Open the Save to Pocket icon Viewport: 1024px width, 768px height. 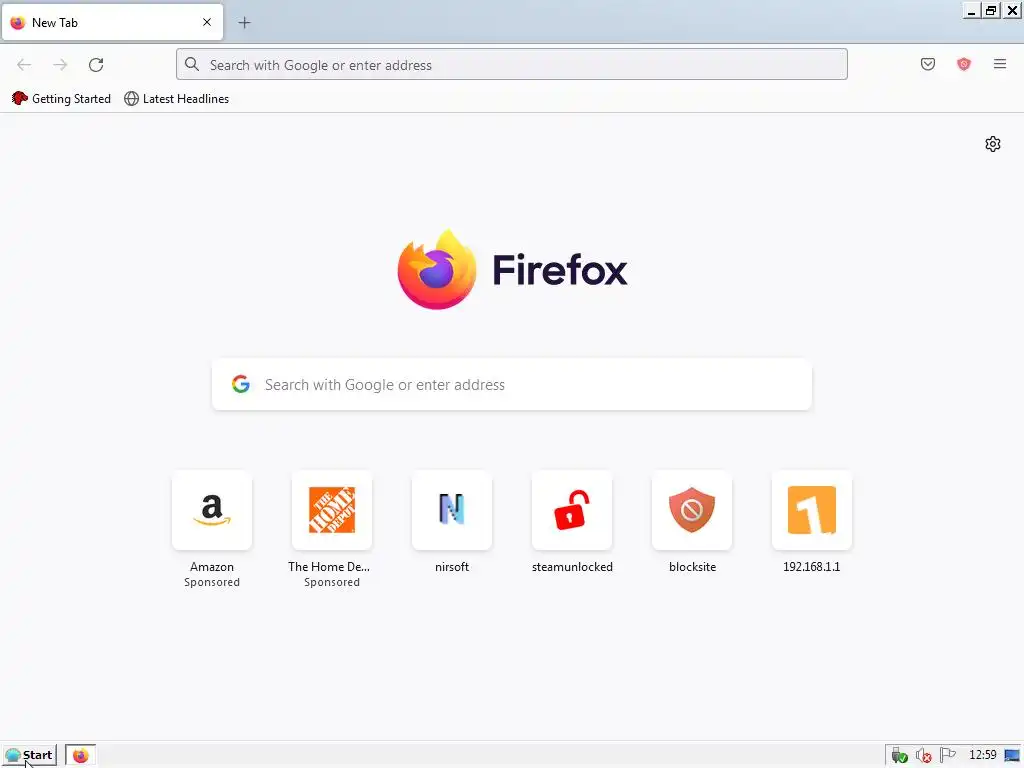click(x=927, y=64)
